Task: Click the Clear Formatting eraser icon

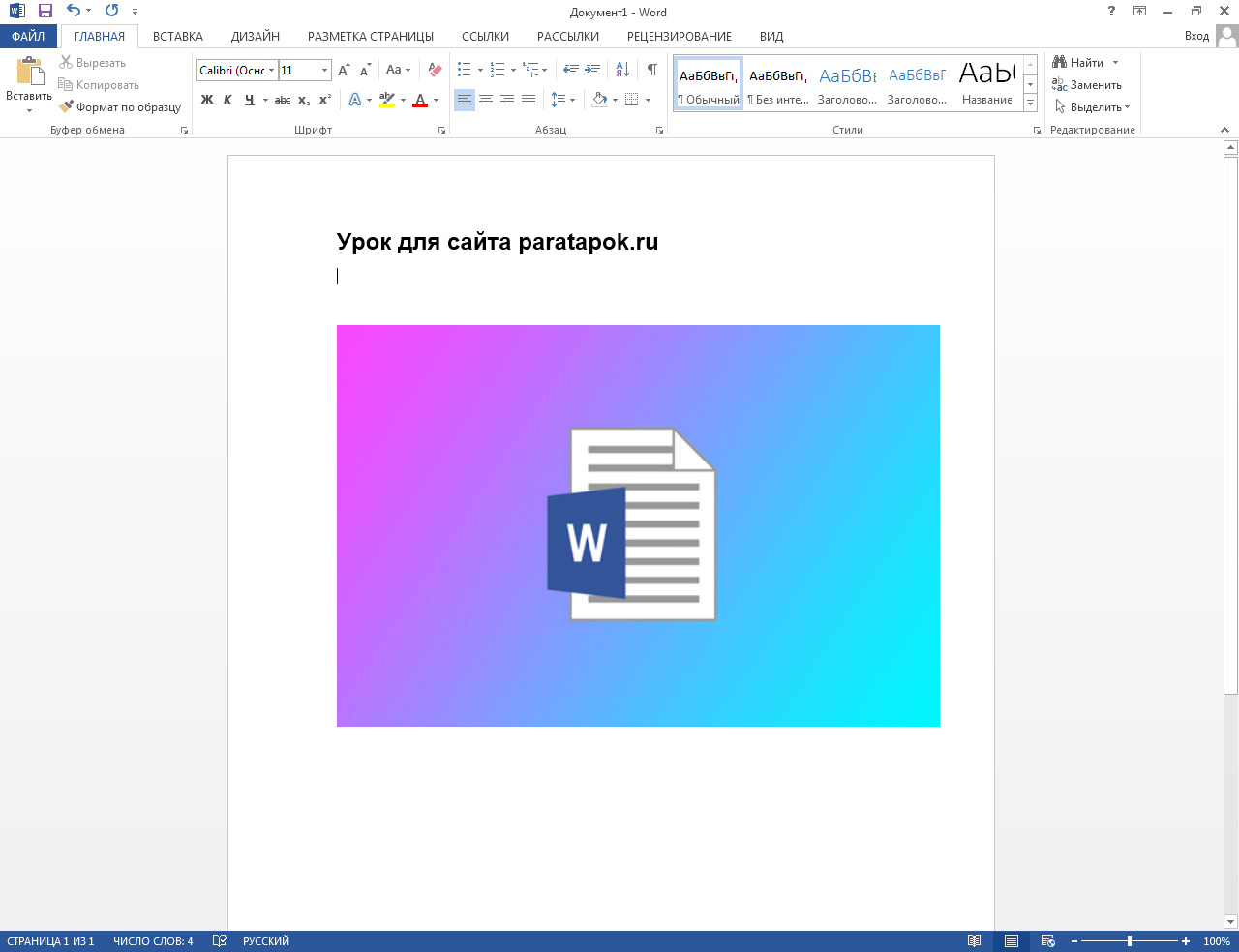Action: pos(435,70)
